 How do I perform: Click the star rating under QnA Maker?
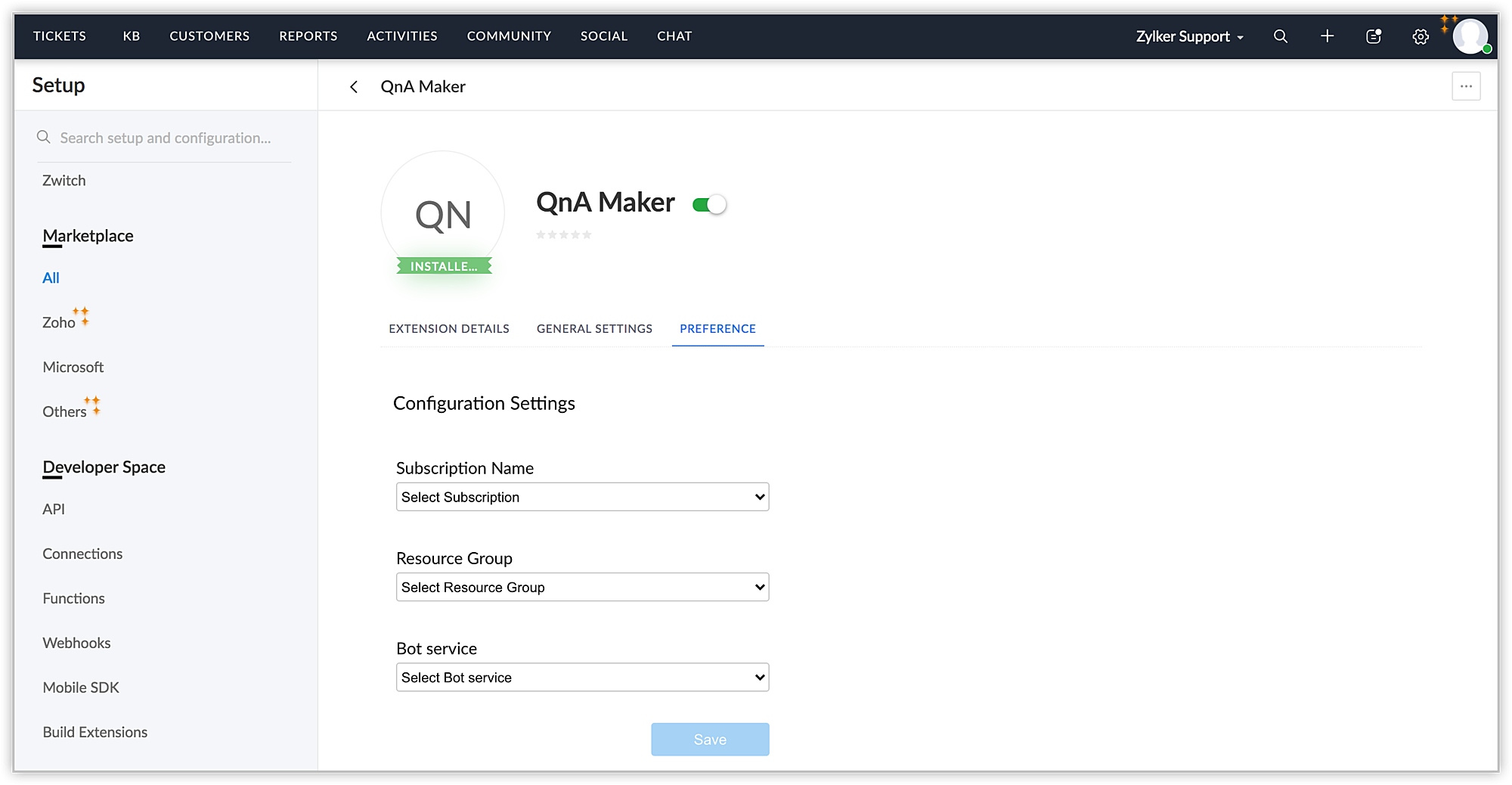[564, 234]
